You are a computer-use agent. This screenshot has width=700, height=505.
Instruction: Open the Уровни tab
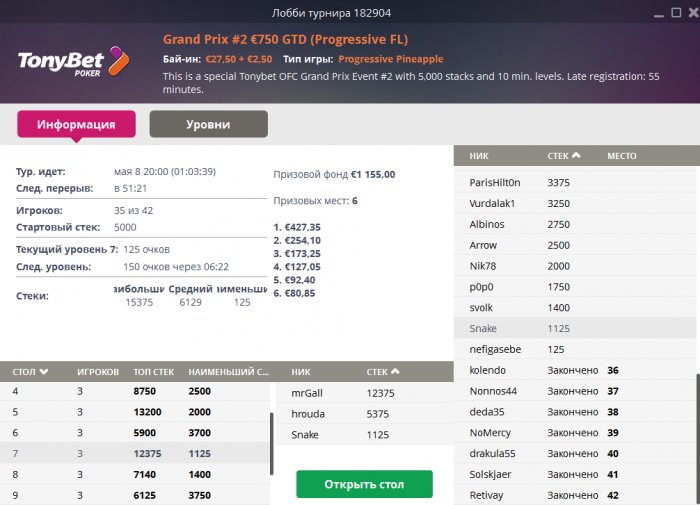coord(208,125)
